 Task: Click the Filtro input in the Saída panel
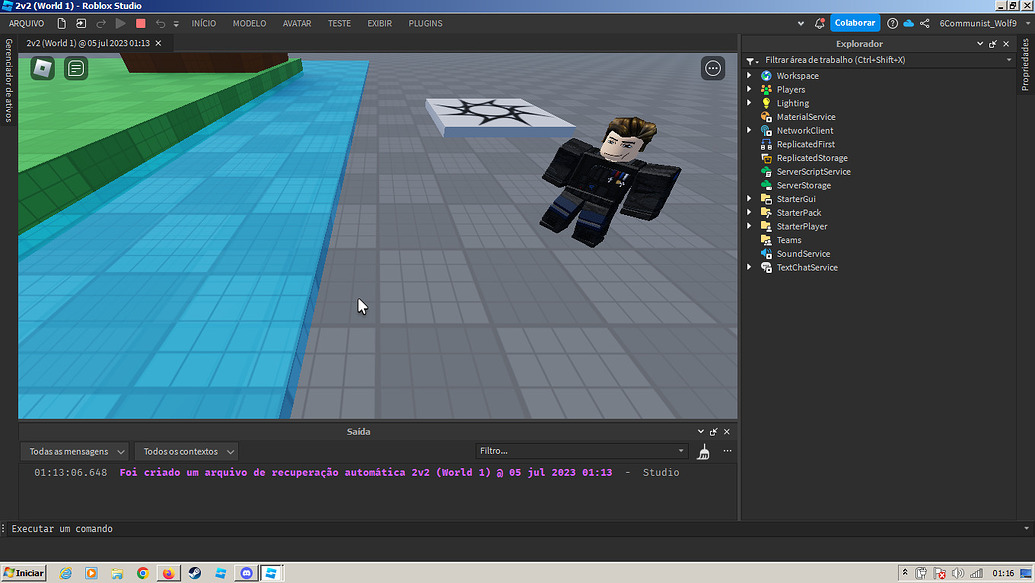[580, 451]
